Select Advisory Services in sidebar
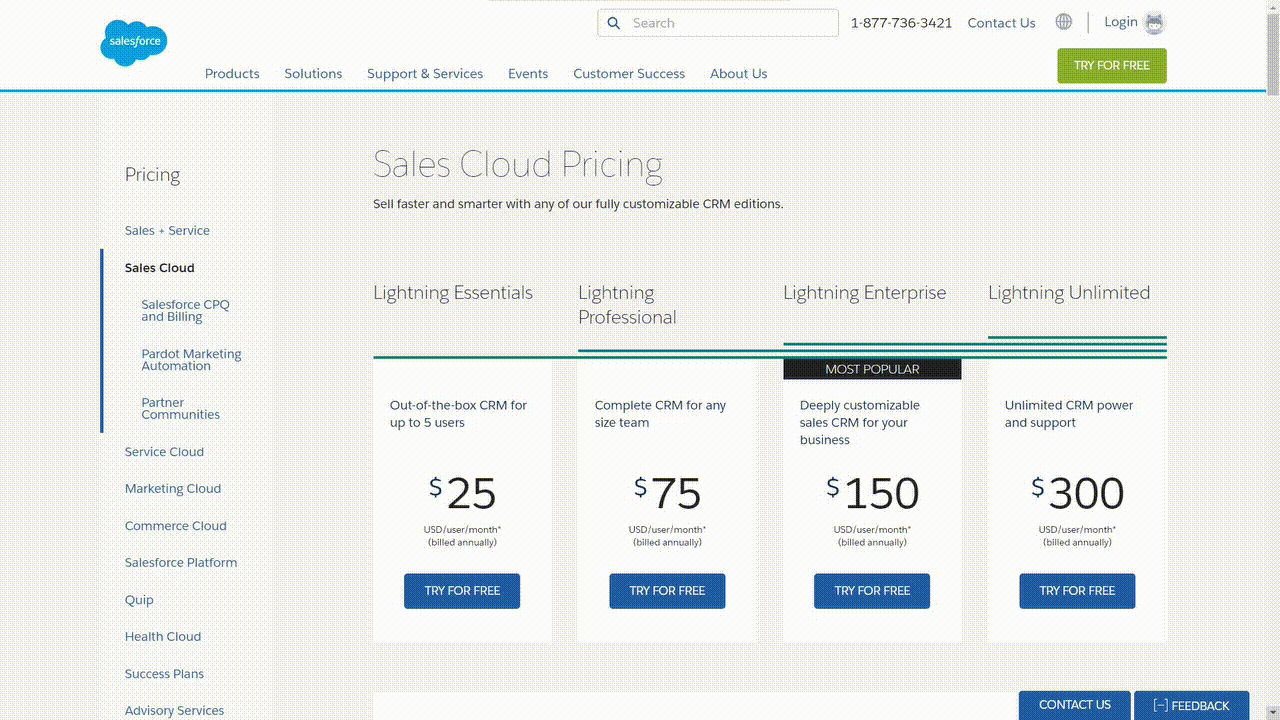The width and height of the screenshot is (1280, 720). [x=174, y=711]
